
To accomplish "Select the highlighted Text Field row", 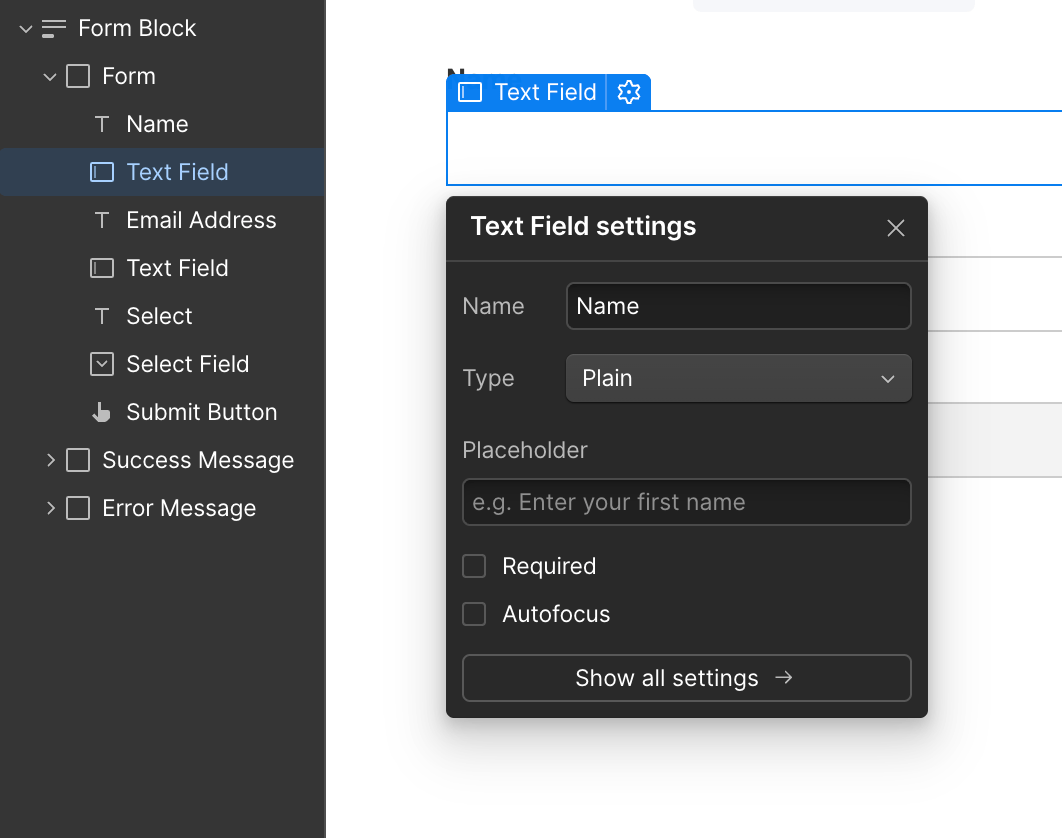I will click(x=163, y=172).
